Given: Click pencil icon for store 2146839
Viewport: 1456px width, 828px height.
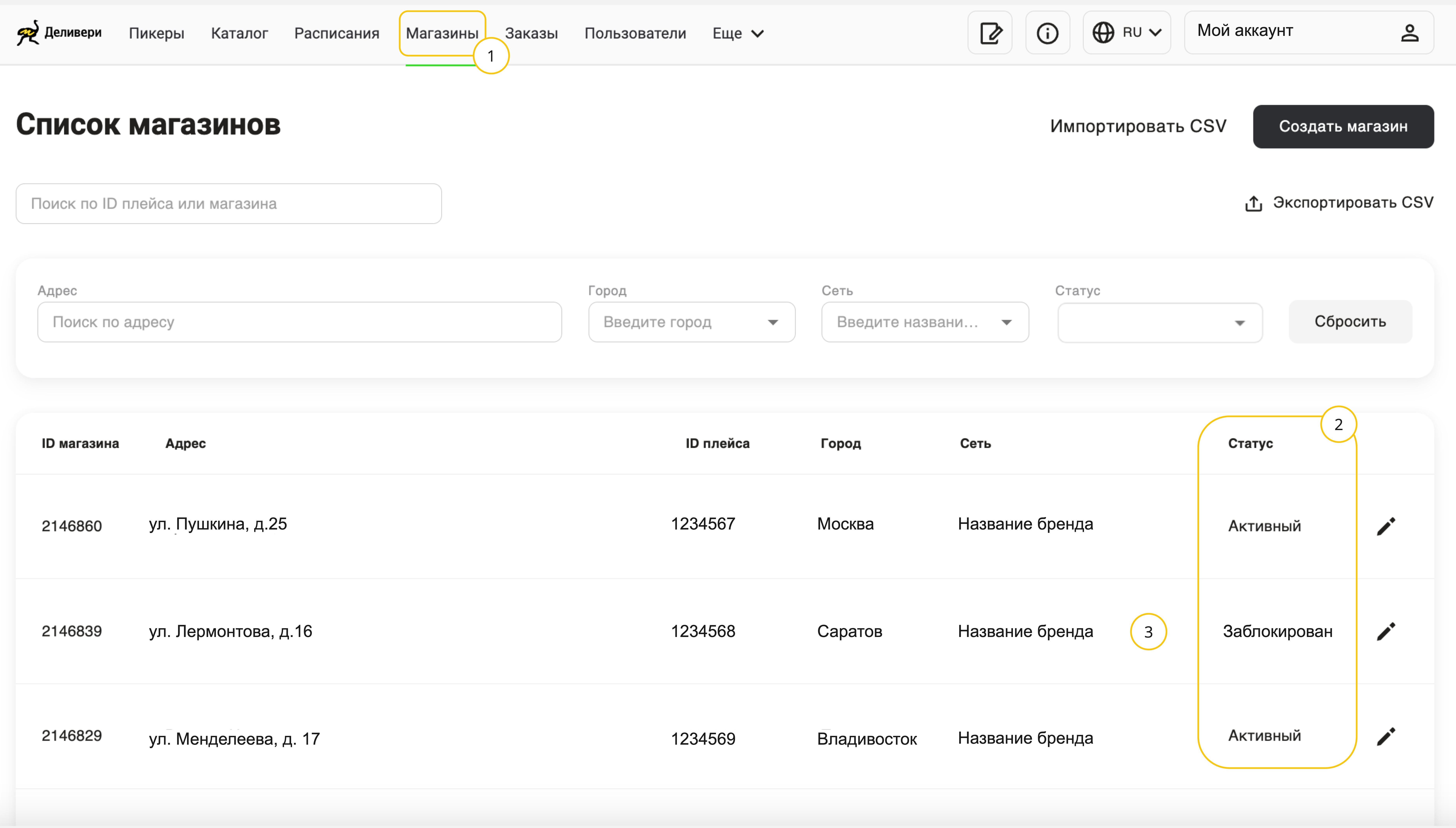Looking at the screenshot, I should pos(1386,631).
